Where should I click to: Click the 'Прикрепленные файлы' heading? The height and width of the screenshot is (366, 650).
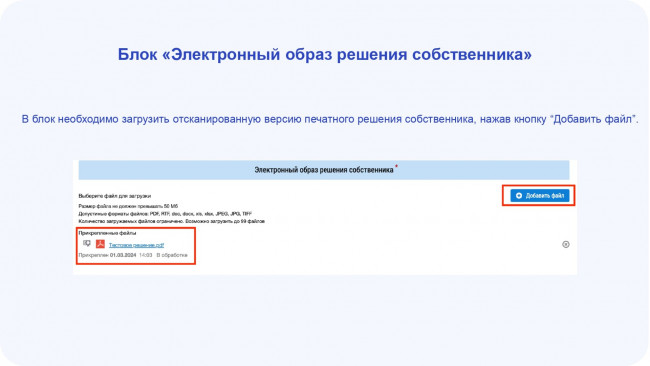click(x=107, y=233)
